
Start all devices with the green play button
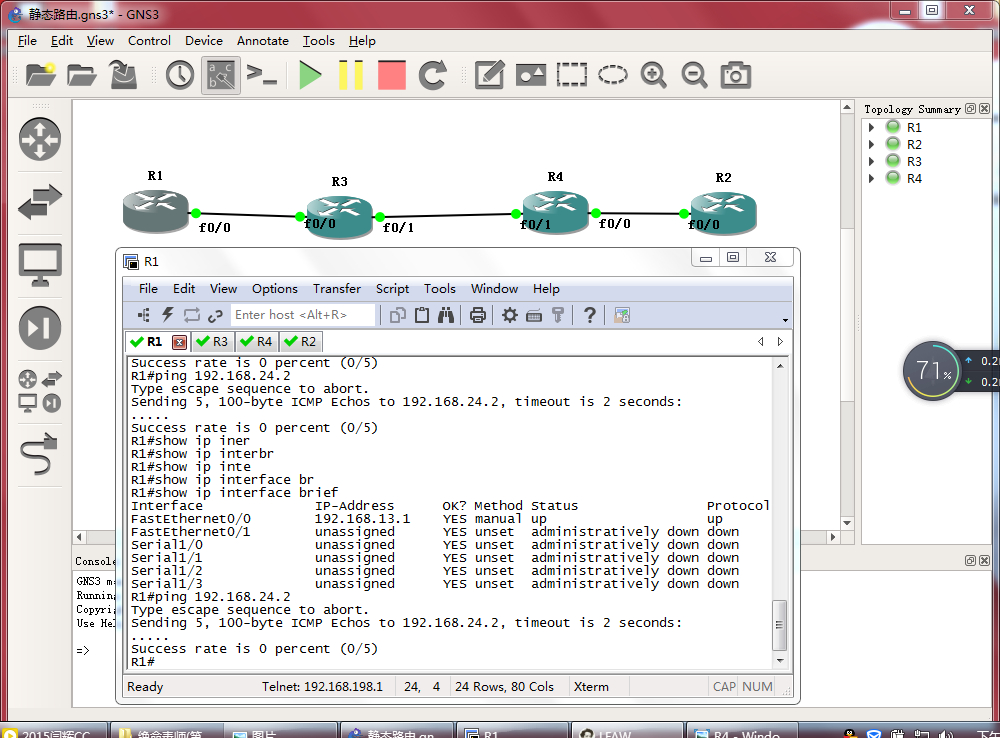[x=310, y=75]
